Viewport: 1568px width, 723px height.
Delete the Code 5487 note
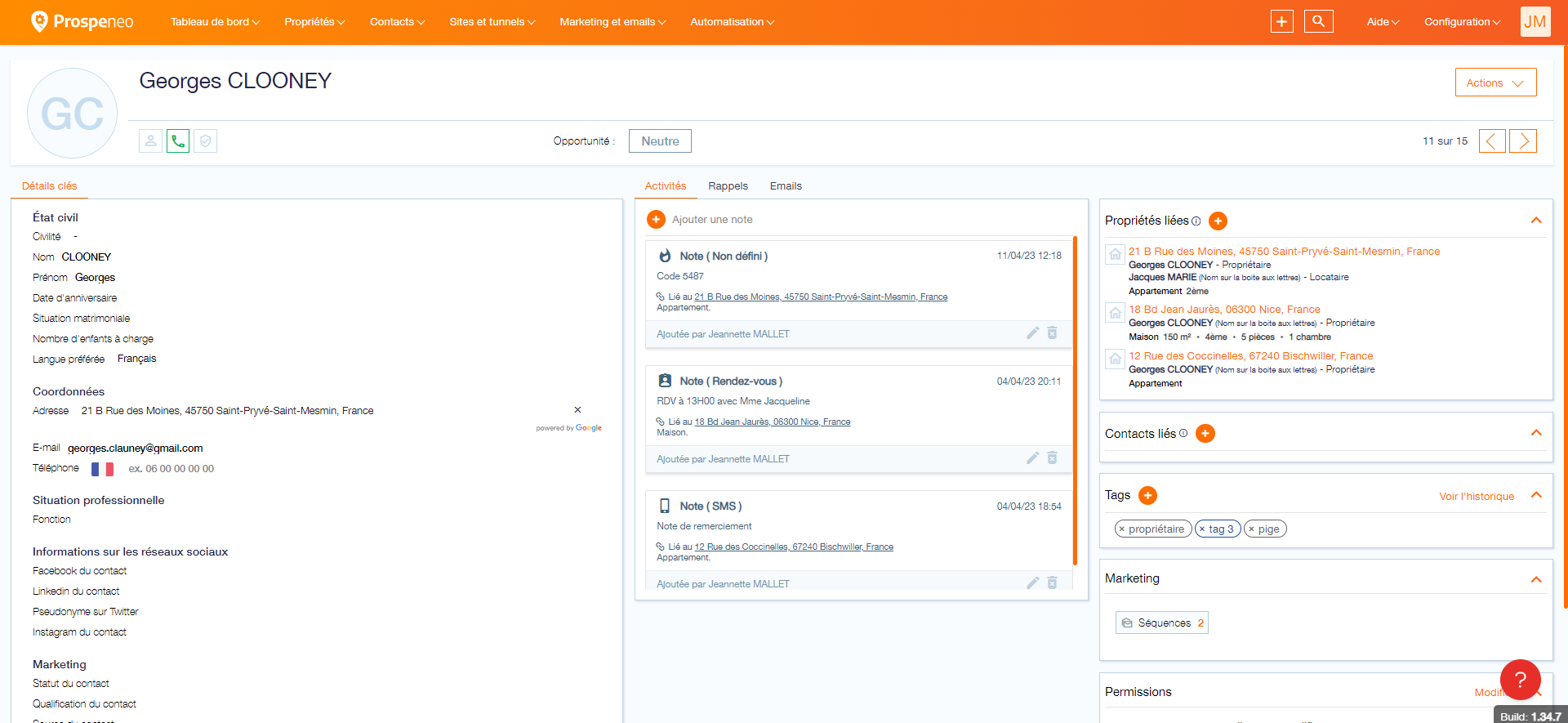1053,332
